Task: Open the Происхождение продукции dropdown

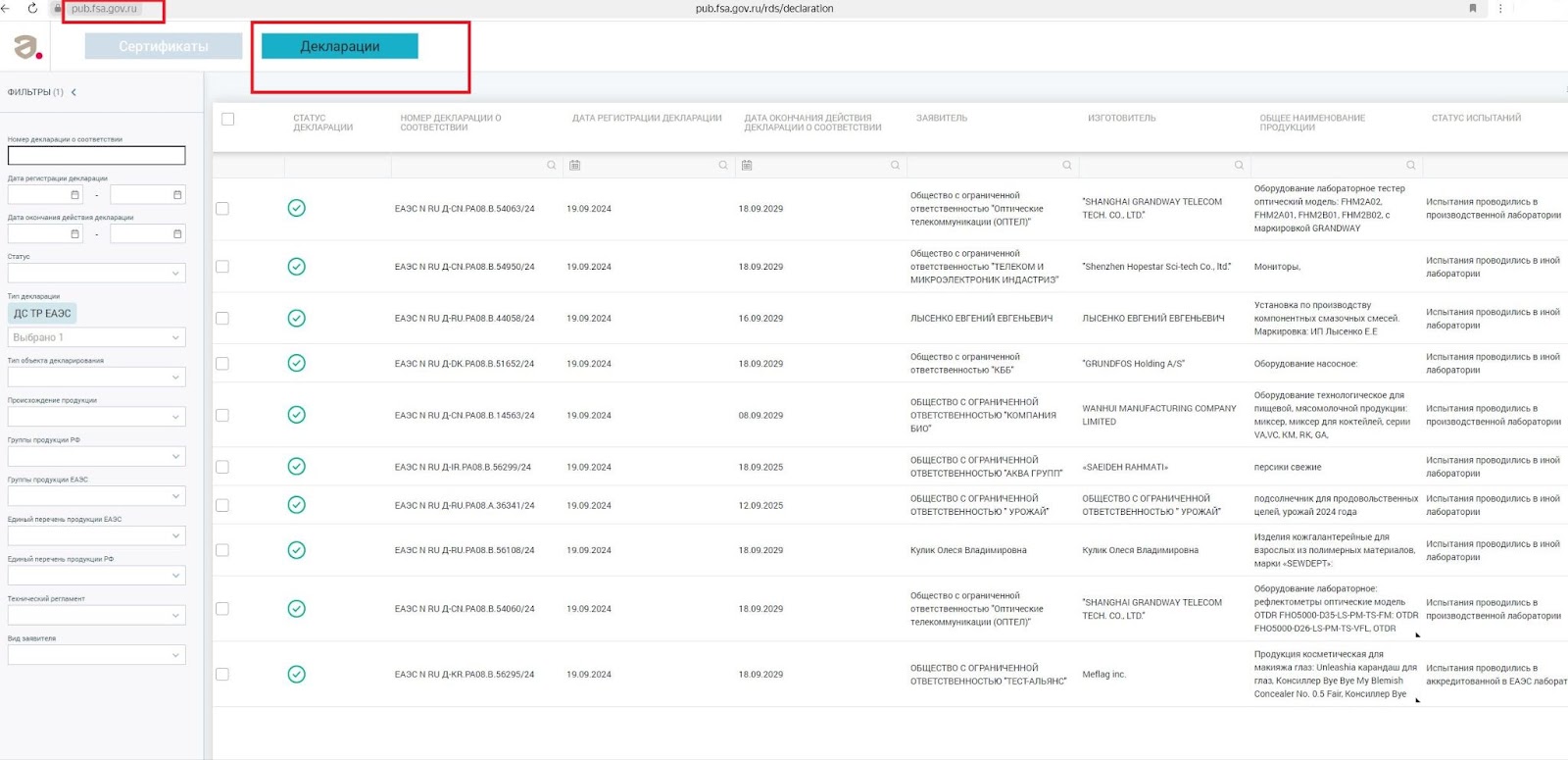Action: point(96,417)
